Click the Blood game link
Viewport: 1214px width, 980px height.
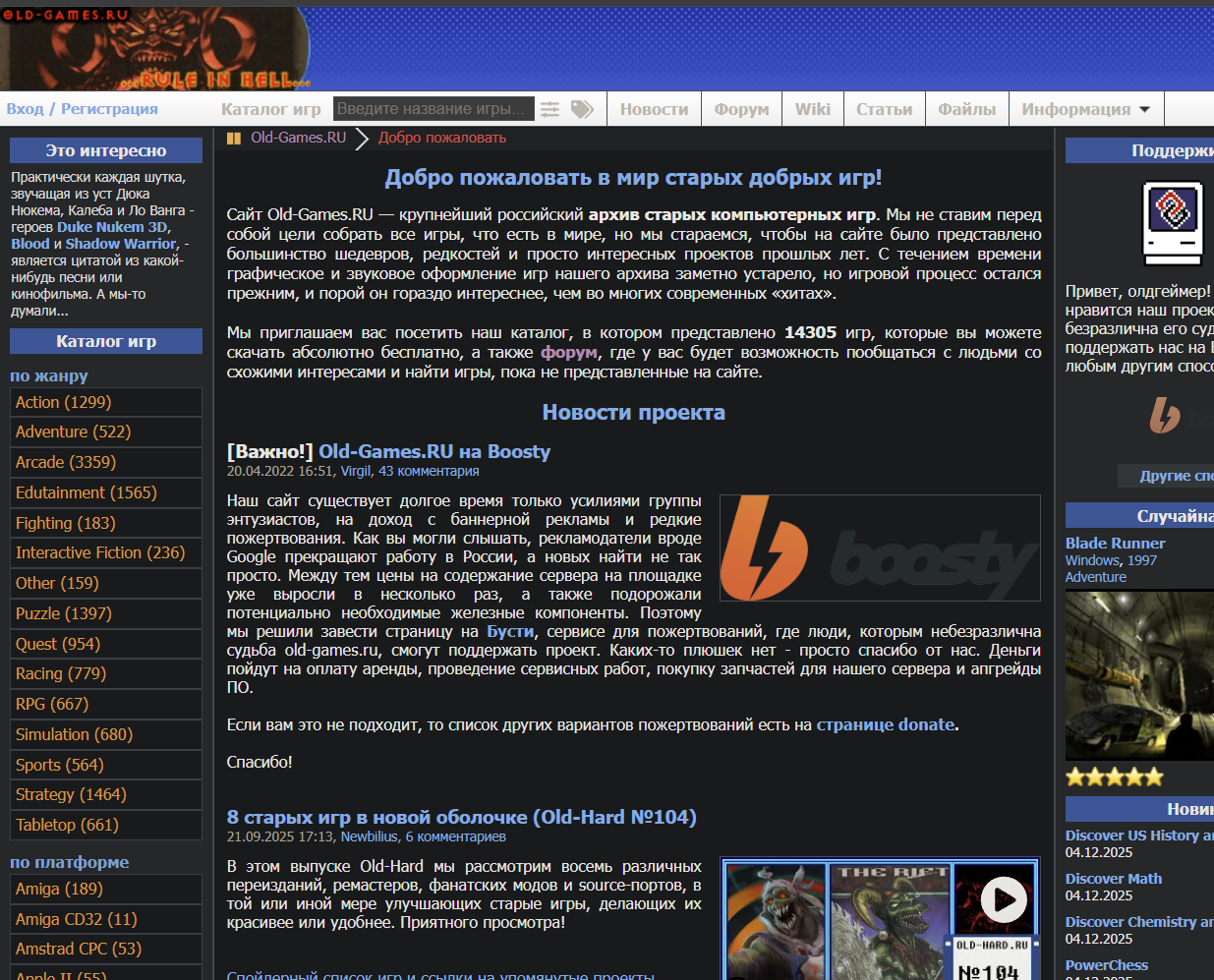click(x=29, y=244)
